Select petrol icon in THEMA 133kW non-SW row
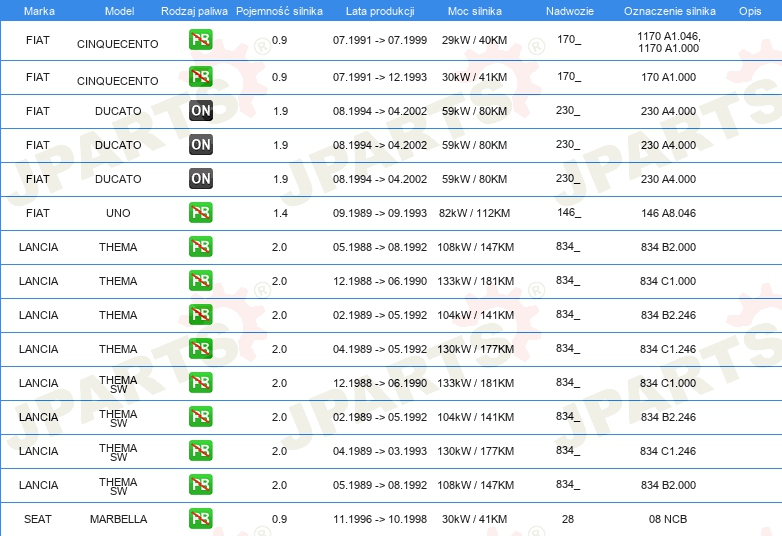The image size is (782, 536). (200, 281)
